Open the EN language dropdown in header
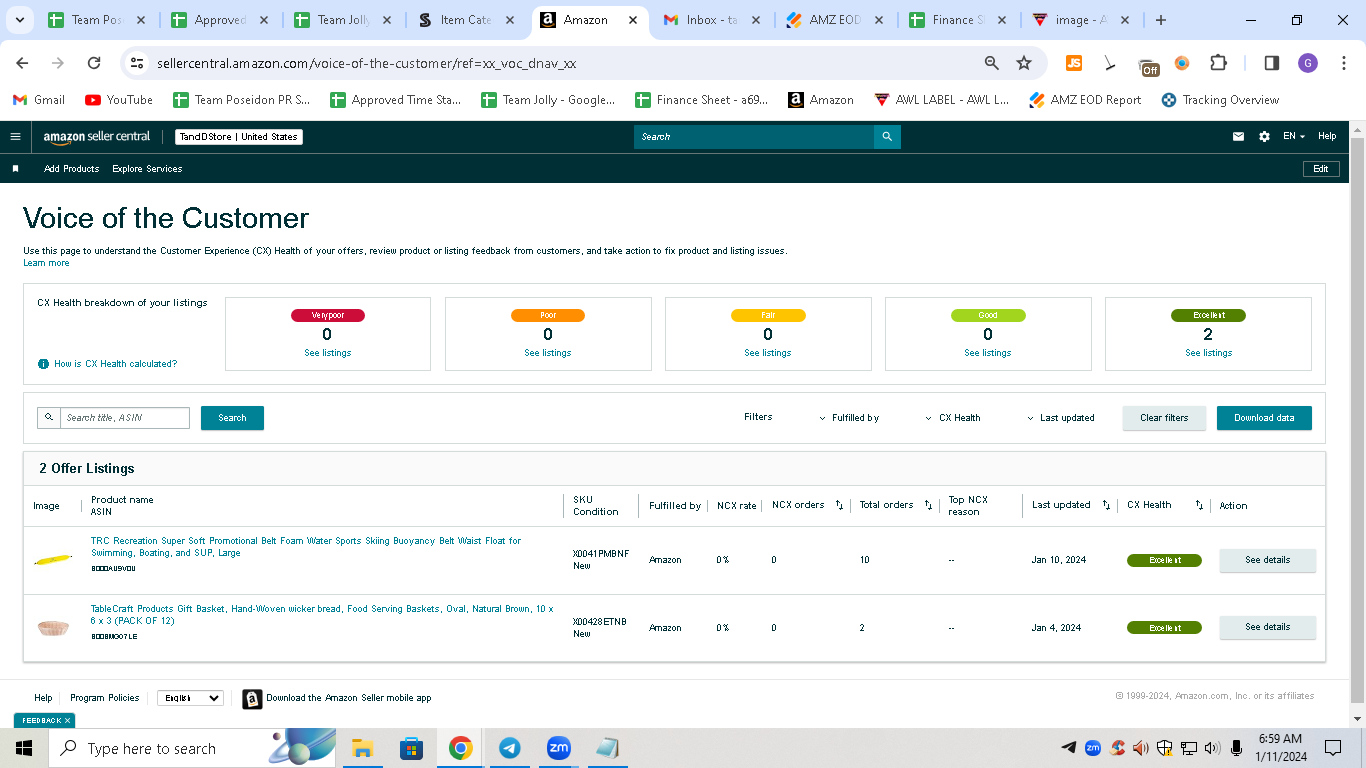The height and width of the screenshot is (768, 1366). 1294,137
